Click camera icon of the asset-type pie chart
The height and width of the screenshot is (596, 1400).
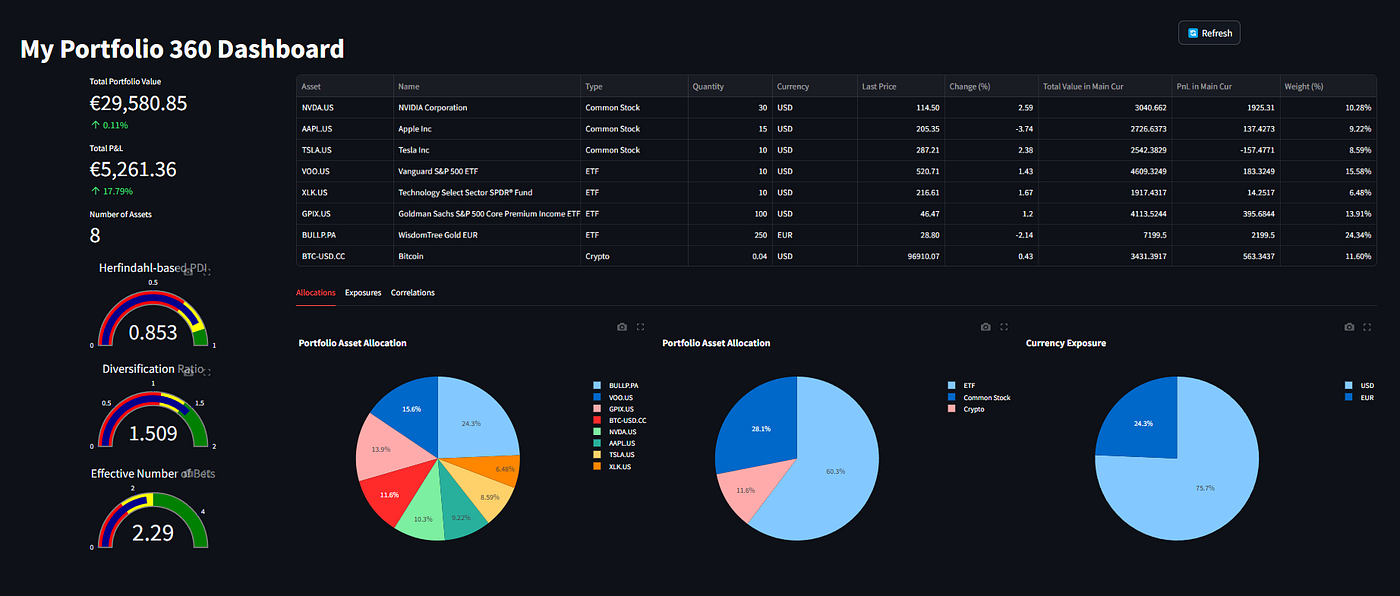[986, 327]
